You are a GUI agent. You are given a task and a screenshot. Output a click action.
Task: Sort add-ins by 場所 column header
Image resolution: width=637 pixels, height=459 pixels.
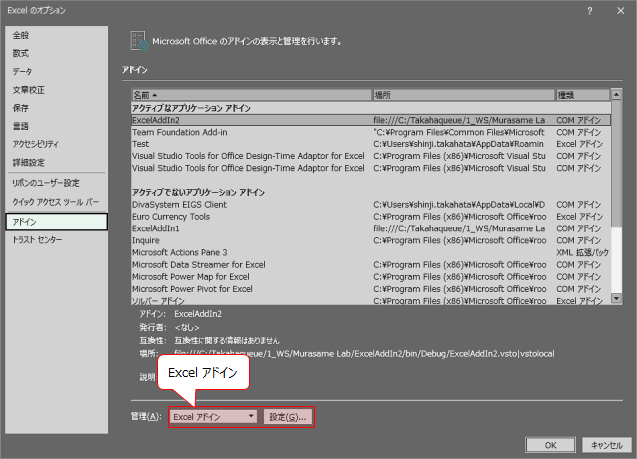point(463,95)
